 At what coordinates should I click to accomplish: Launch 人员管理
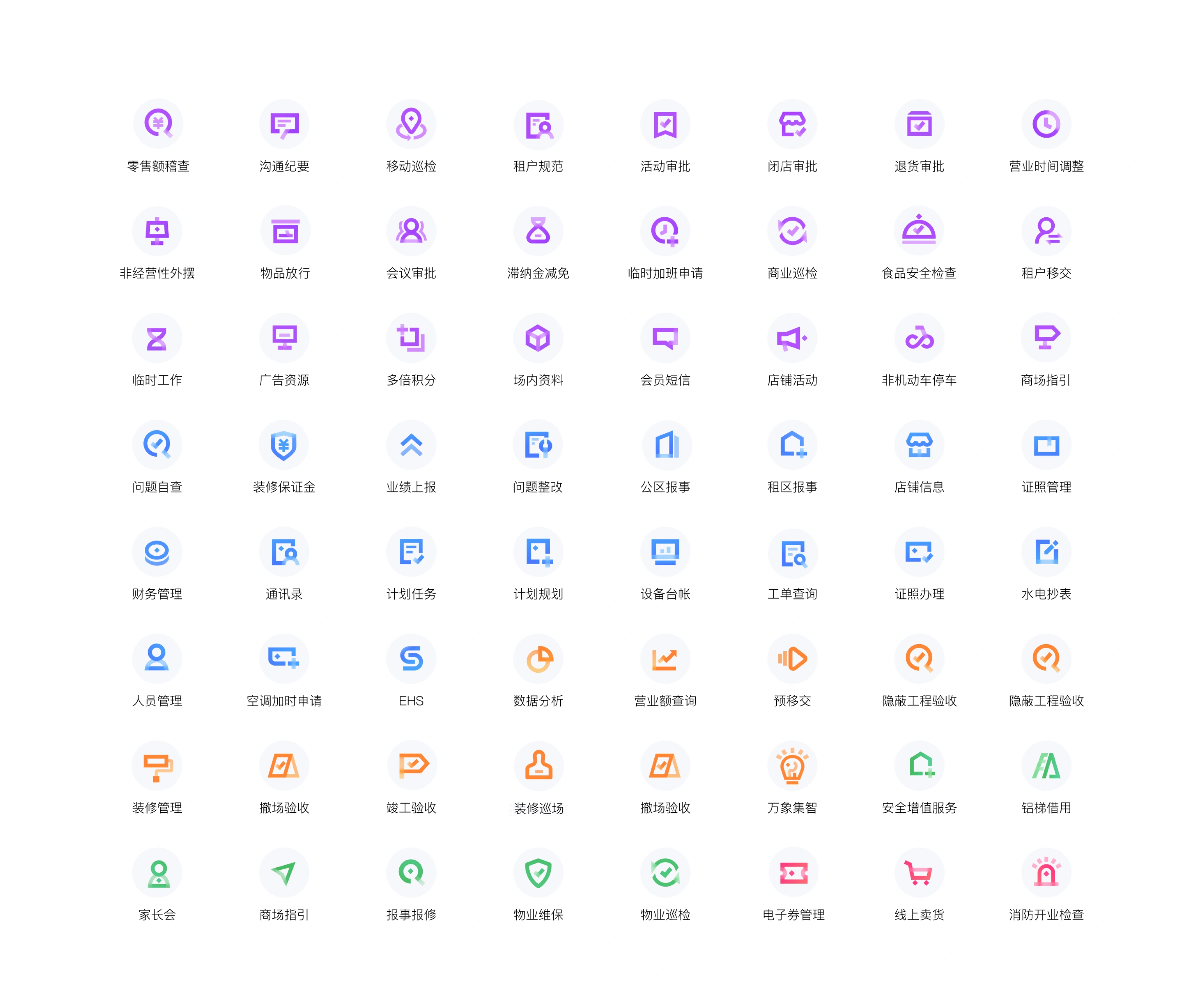[157, 658]
